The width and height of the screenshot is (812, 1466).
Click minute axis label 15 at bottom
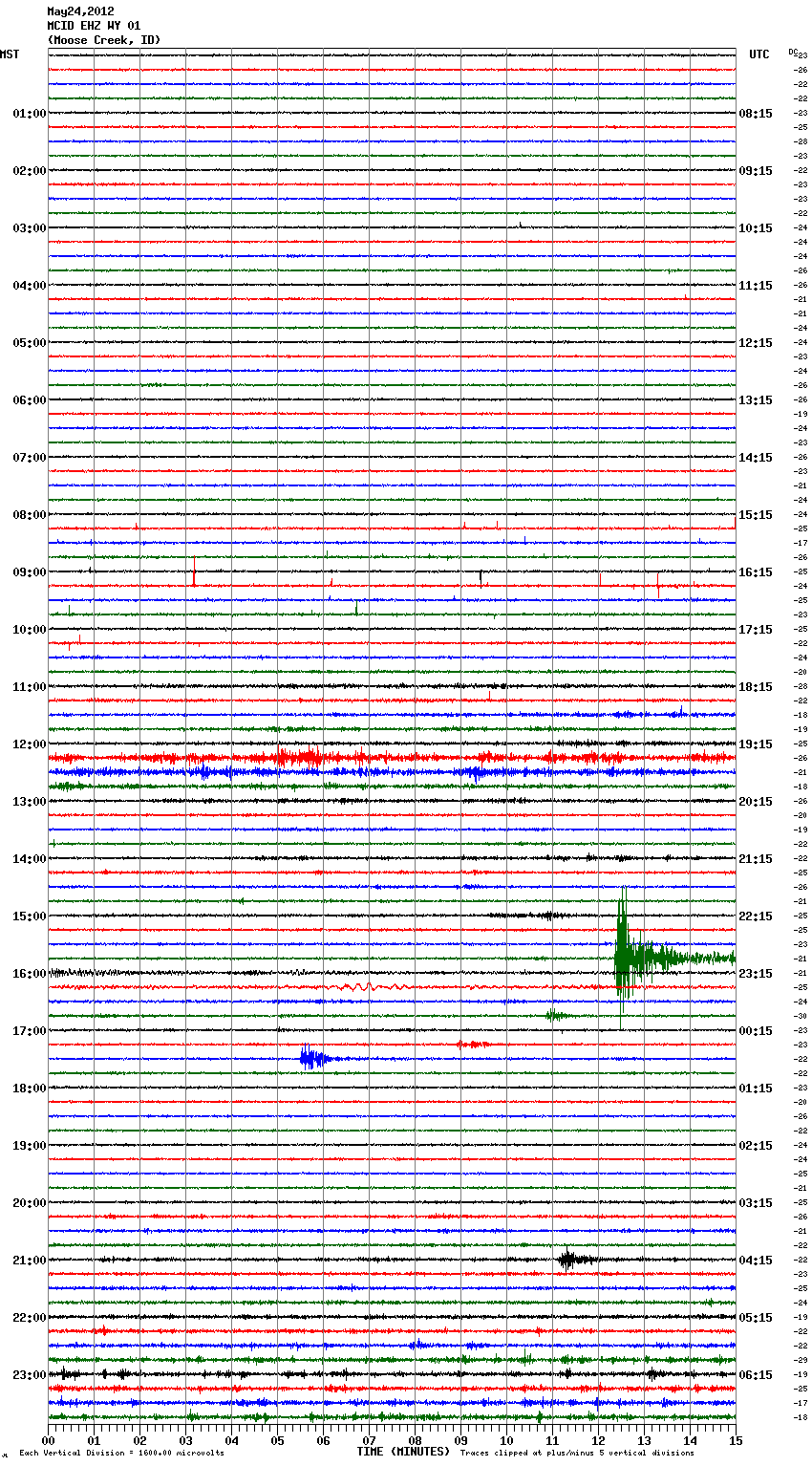tap(736, 1440)
